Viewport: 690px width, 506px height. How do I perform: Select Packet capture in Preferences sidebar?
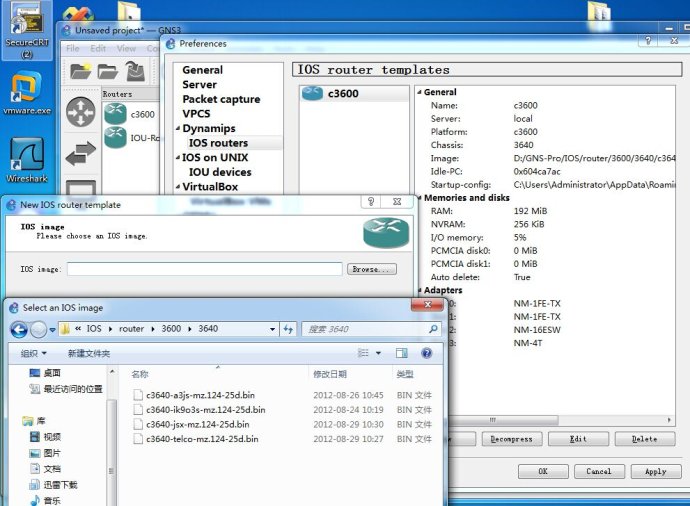tap(221, 99)
